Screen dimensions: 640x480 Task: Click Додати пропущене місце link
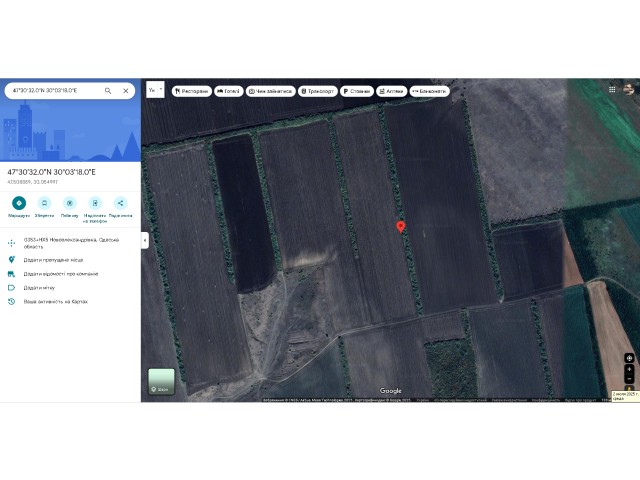[x=53, y=260]
